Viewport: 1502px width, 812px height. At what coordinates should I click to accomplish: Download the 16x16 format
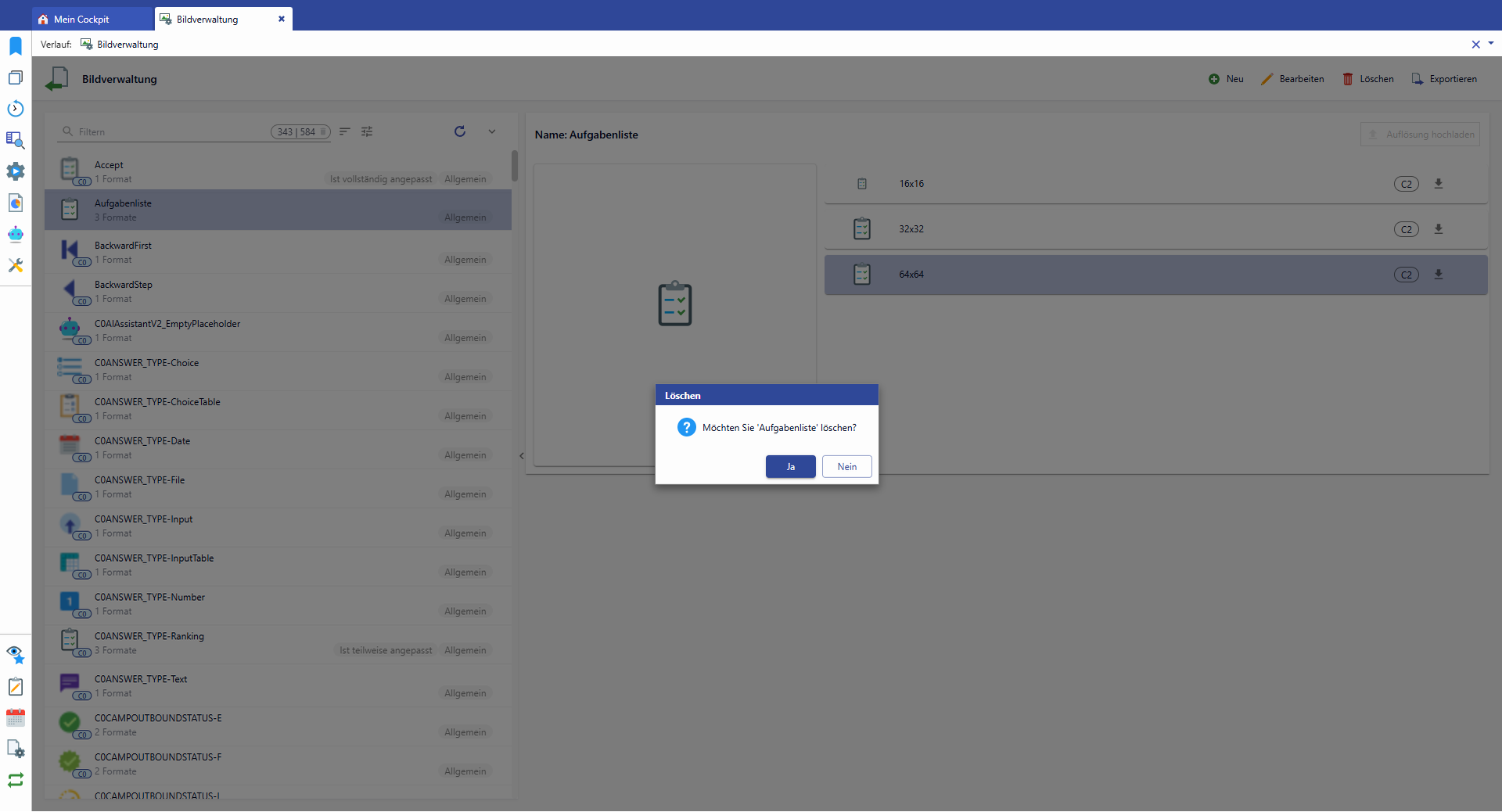tap(1438, 184)
